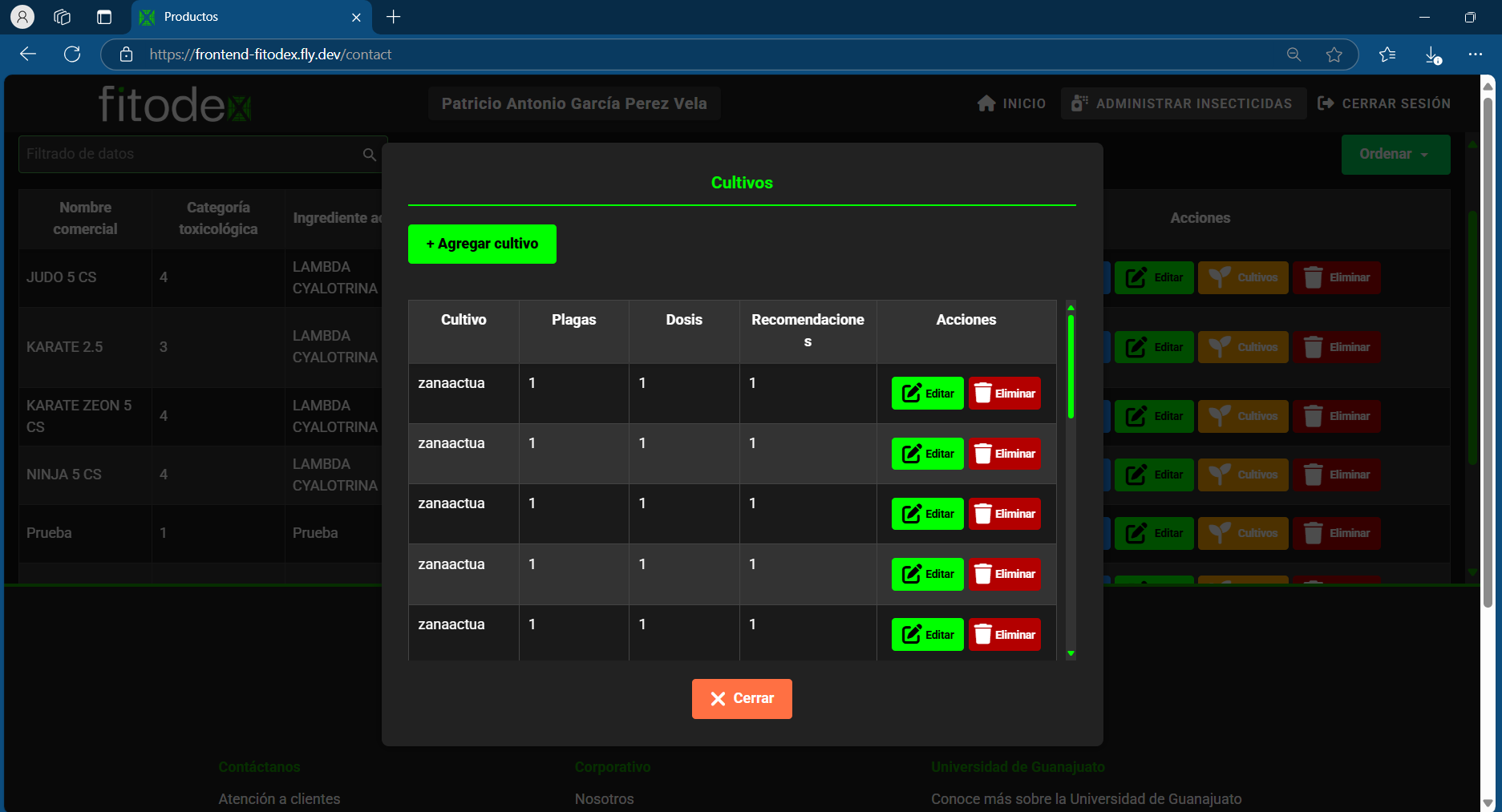Open the tab actions menu icon

(104, 17)
